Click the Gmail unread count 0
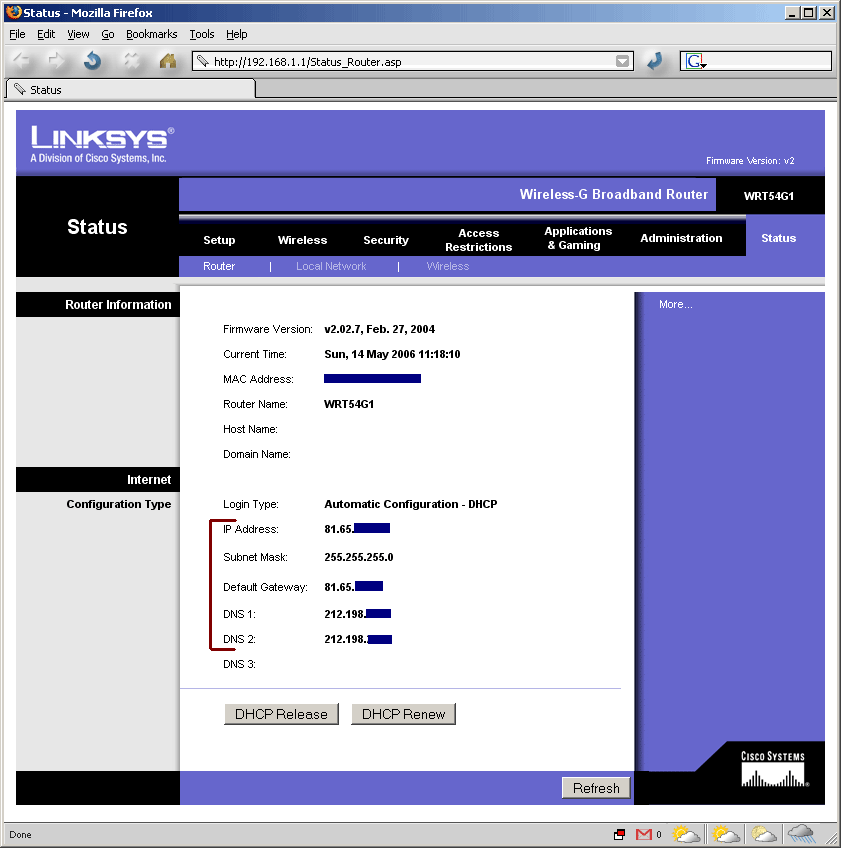This screenshot has width=841, height=848. point(659,834)
